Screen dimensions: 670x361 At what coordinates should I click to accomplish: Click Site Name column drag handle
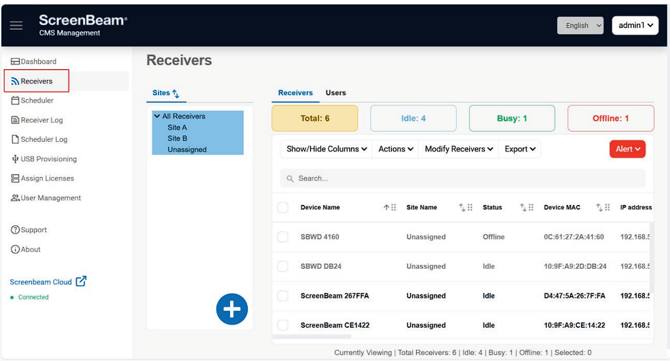[x=470, y=208]
